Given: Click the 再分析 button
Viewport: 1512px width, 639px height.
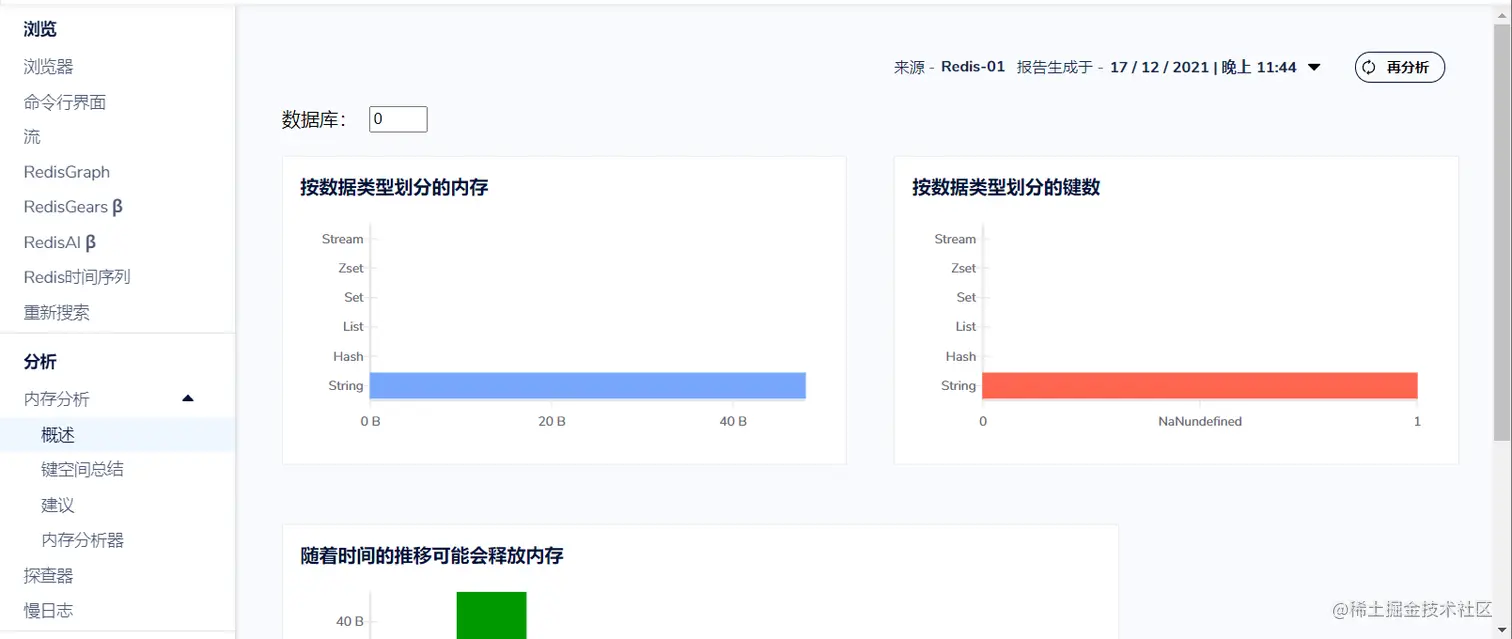Looking at the screenshot, I should point(1398,67).
